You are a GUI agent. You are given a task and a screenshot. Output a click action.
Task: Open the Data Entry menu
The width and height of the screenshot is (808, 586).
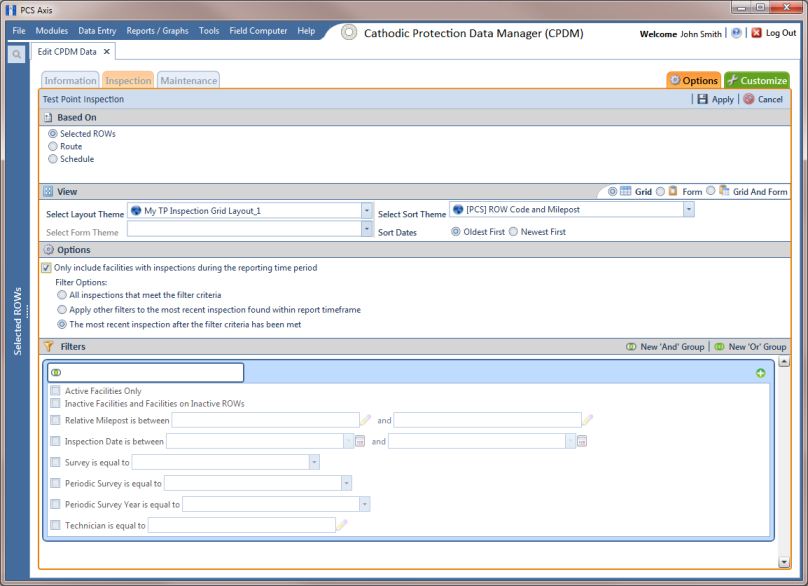(x=97, y=31)
